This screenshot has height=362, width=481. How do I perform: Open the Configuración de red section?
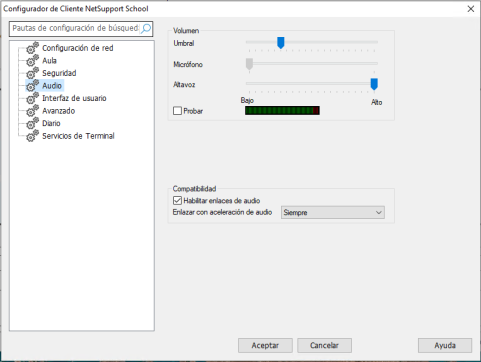click(78, 48)
